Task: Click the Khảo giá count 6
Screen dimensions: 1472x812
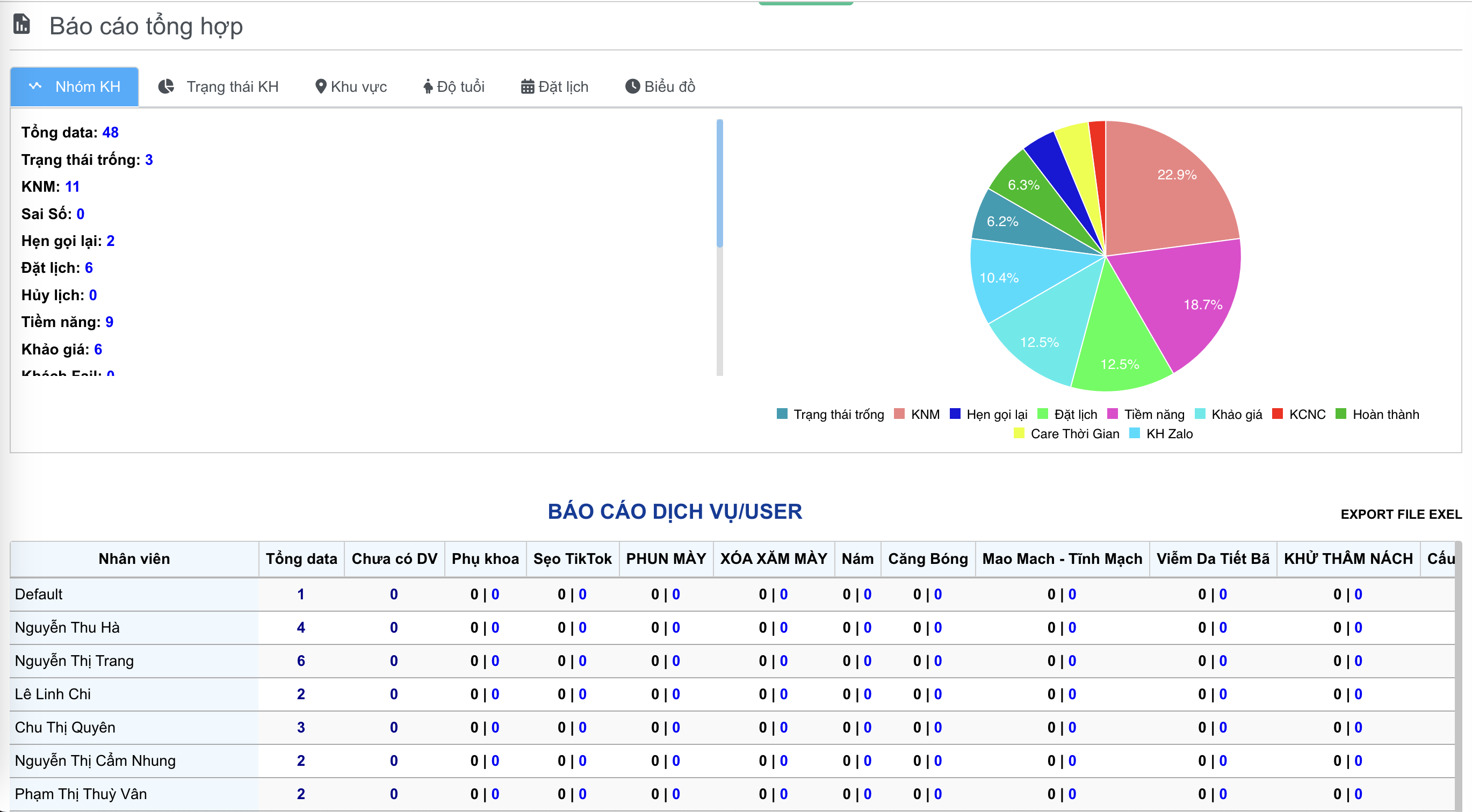Action: tap(98, 349)
